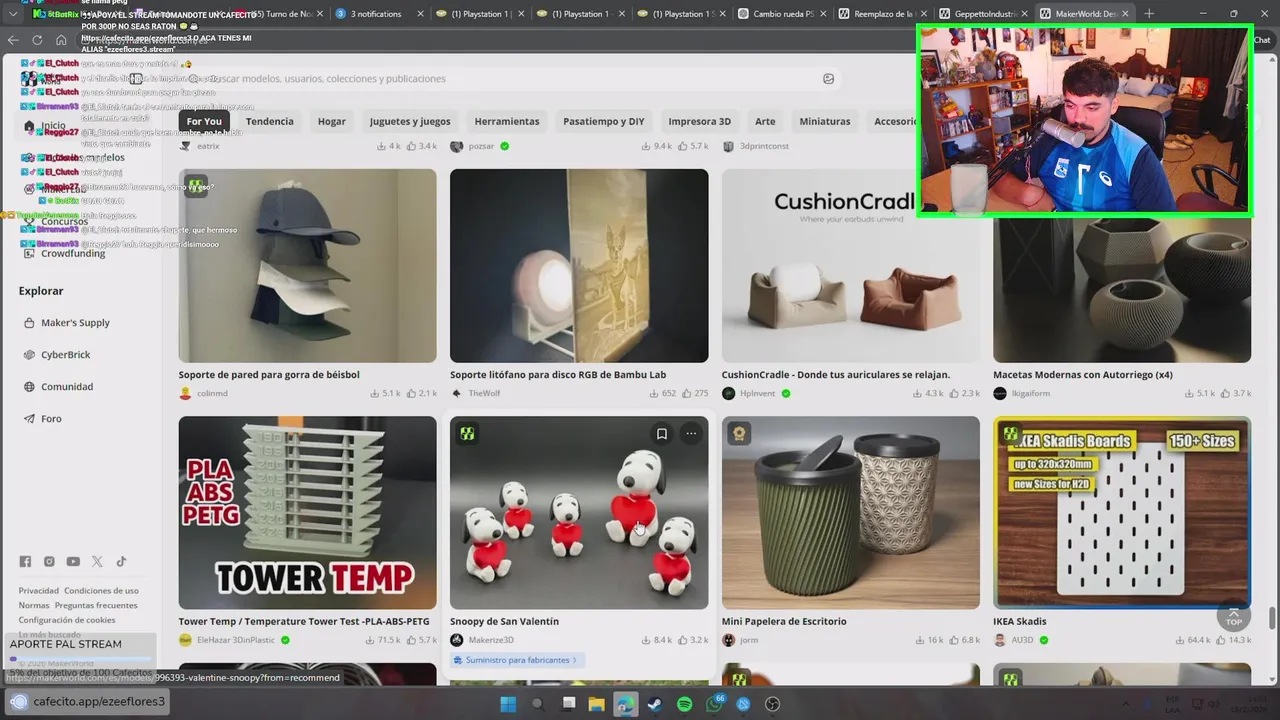Open Steam from the taskbar
This screenshot has height=720, width=1280.
click(x=654, y=704)
